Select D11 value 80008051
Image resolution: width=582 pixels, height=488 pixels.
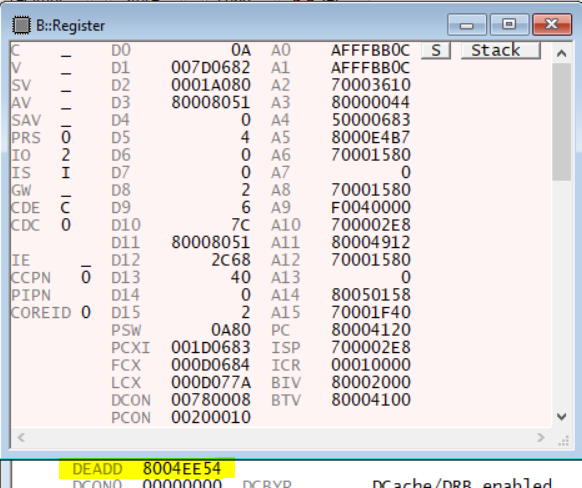211,242
